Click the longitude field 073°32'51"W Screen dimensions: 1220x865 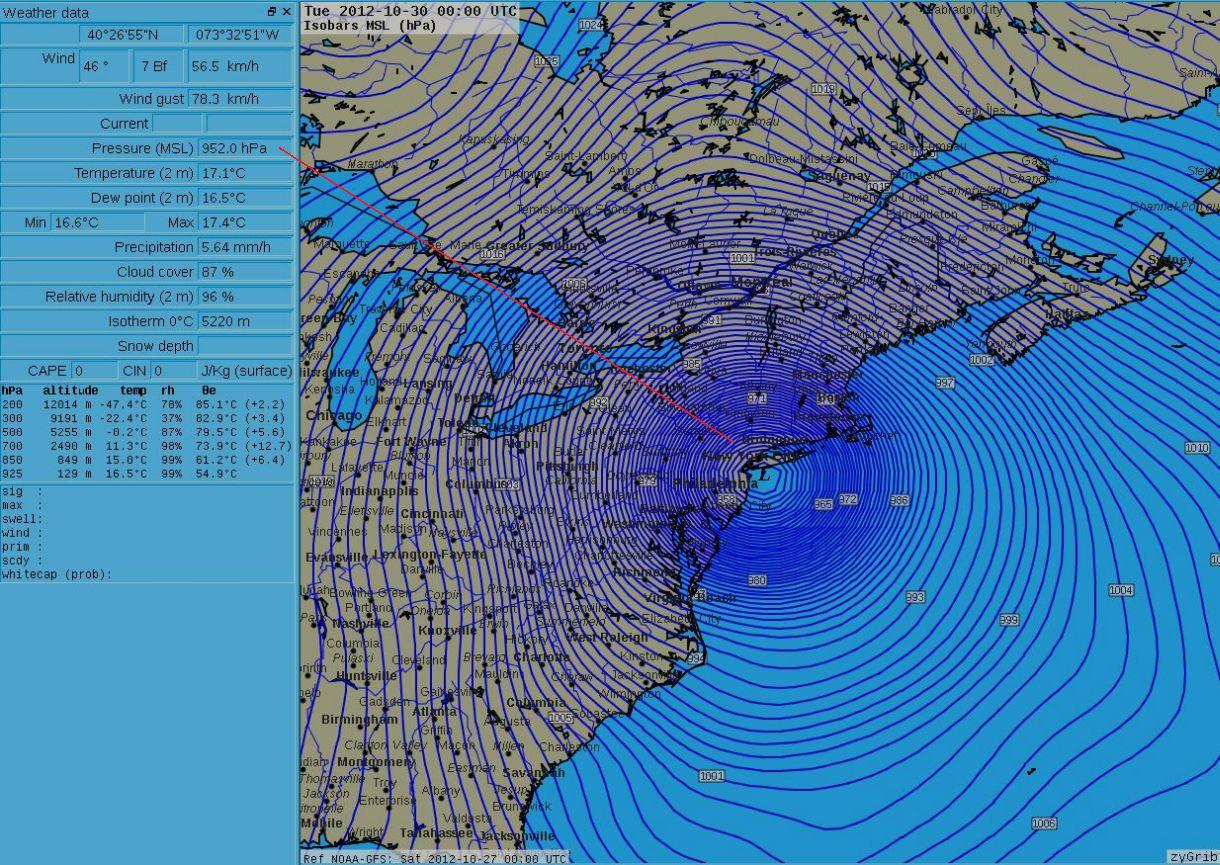(240, 34)
